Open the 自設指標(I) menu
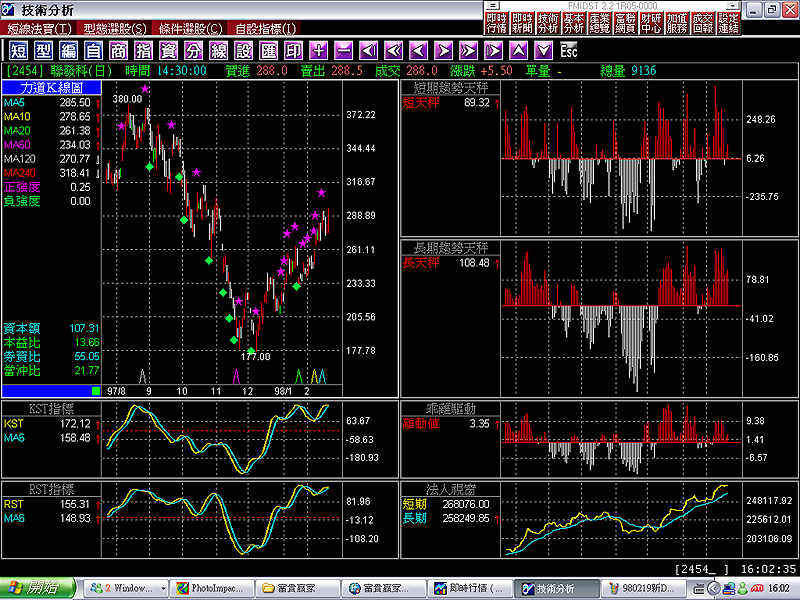Viewport: 800px width, 600px height. coord(265,29)
